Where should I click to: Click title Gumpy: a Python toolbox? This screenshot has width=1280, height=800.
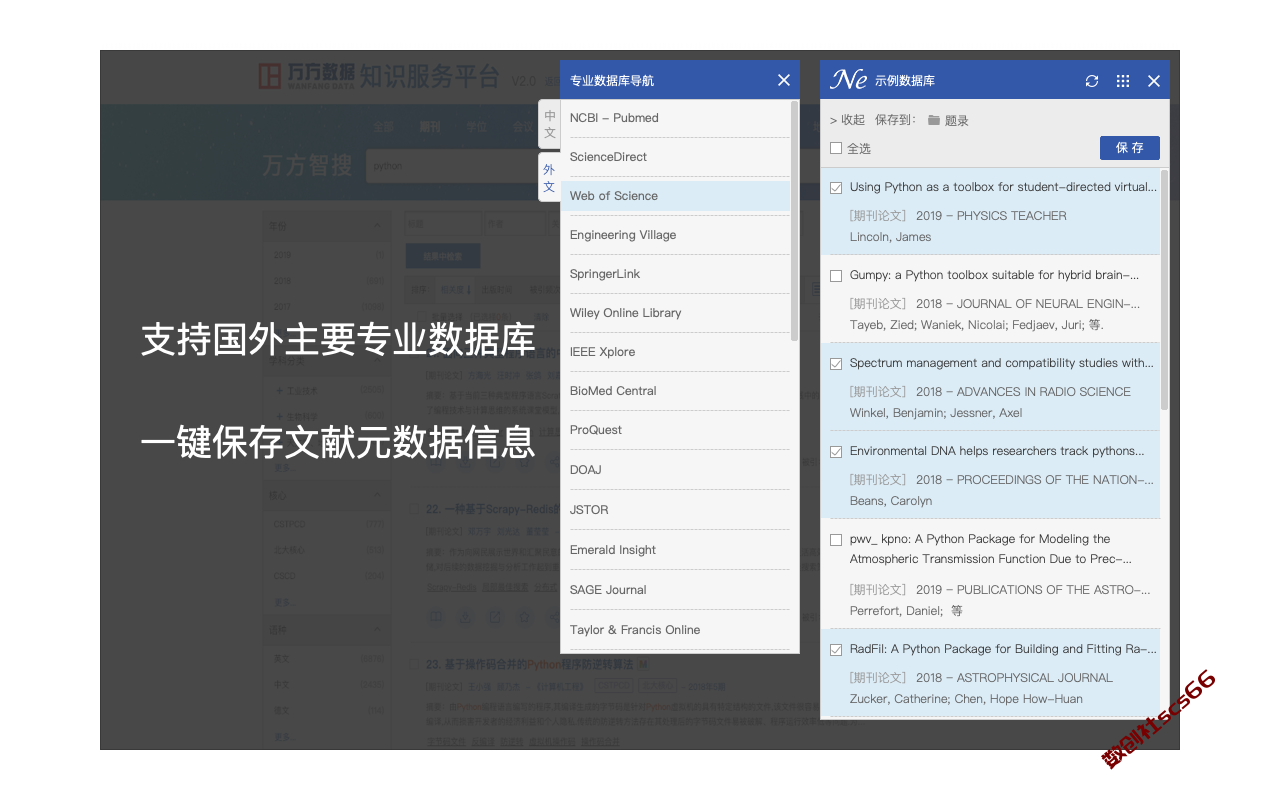pyautogui.click(x=994, y=275)
